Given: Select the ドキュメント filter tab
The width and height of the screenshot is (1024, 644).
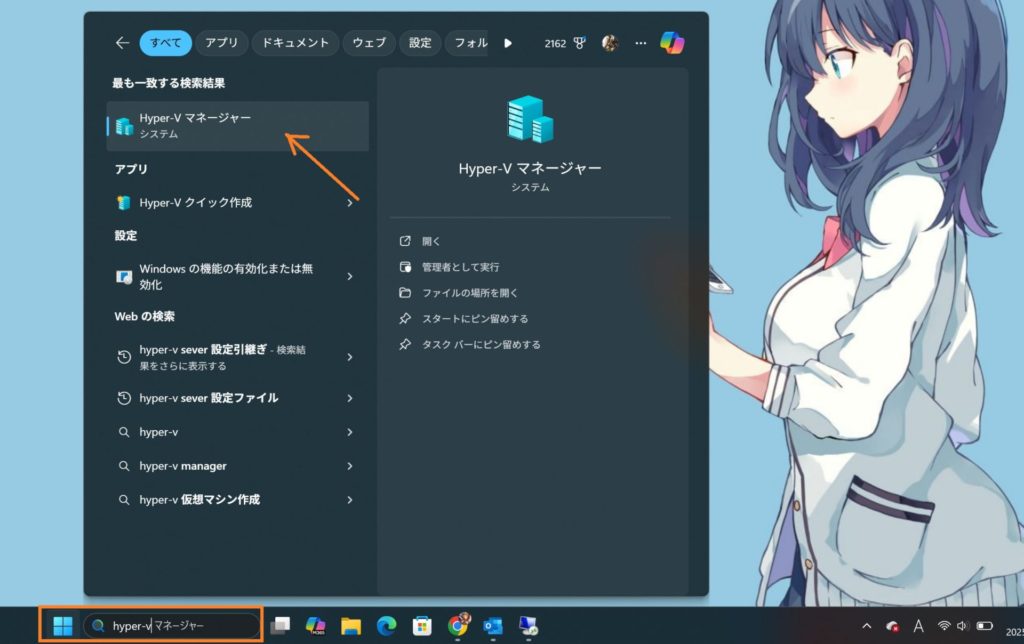Looking at the screenshot, I should pos(295,43).
